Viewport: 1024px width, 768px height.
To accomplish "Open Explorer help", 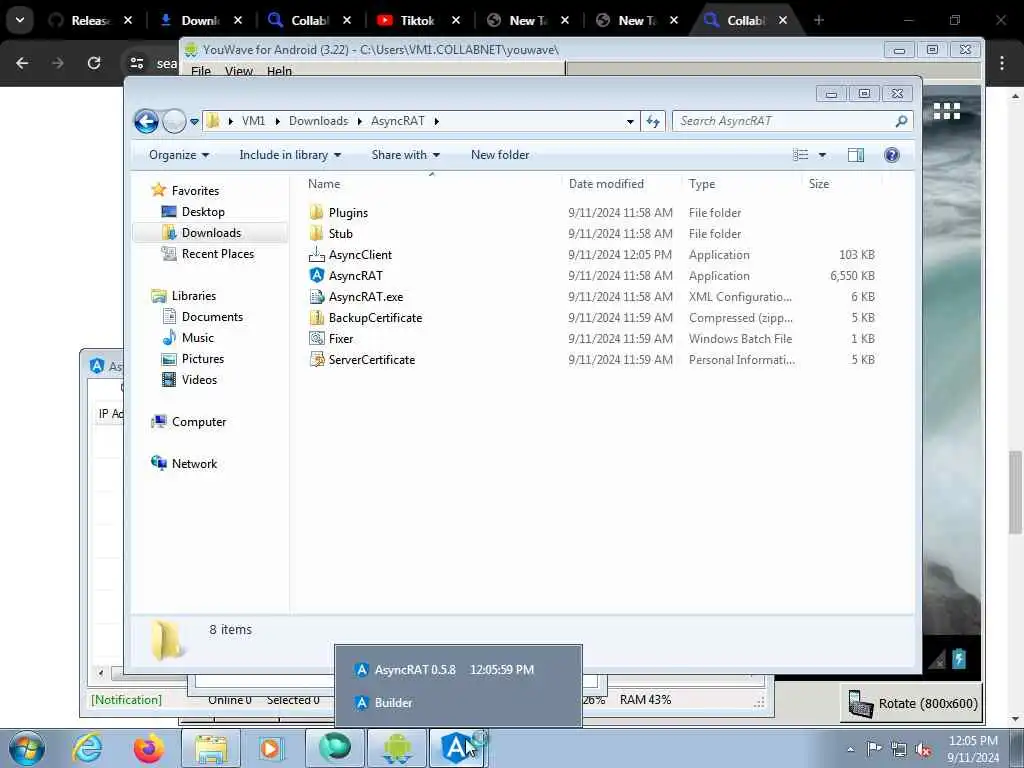I will [x=891, y=155].
